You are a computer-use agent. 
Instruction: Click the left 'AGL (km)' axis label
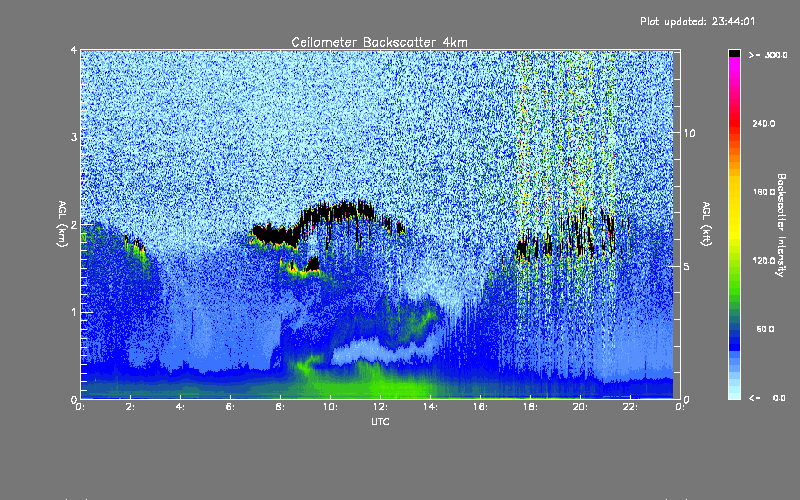(62, 223)
